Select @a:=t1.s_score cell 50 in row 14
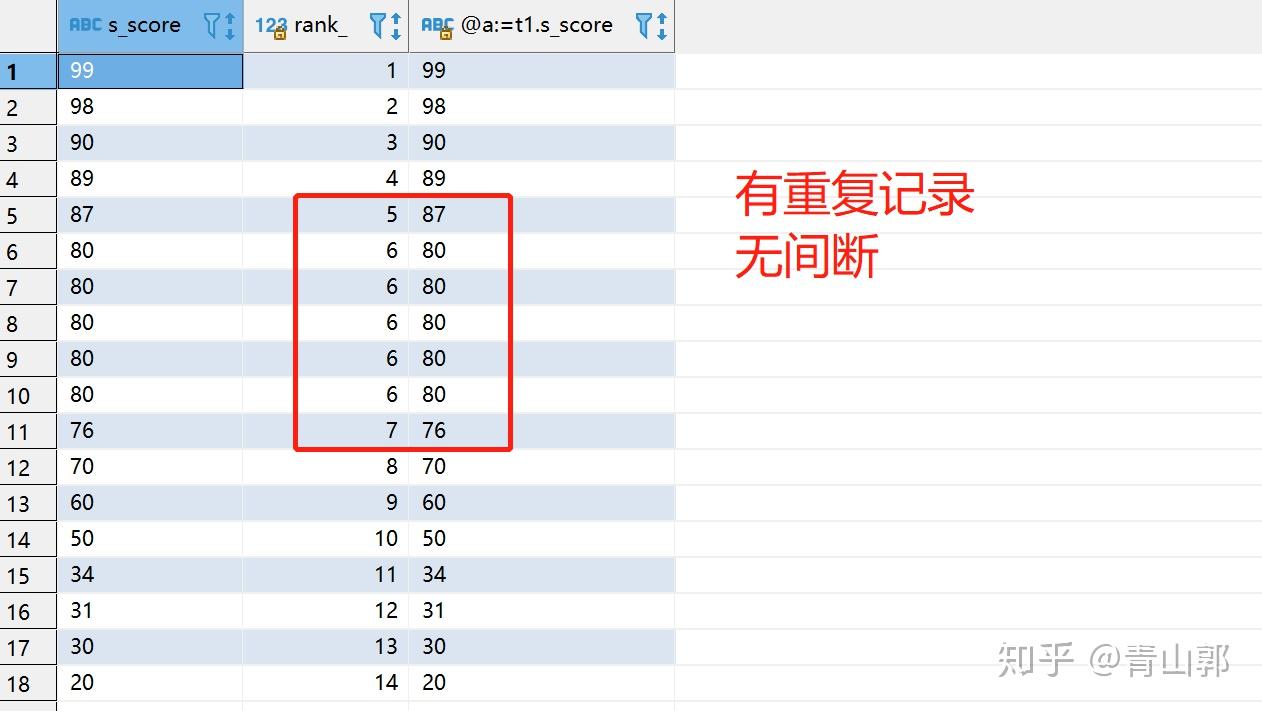 click(542, 539)
